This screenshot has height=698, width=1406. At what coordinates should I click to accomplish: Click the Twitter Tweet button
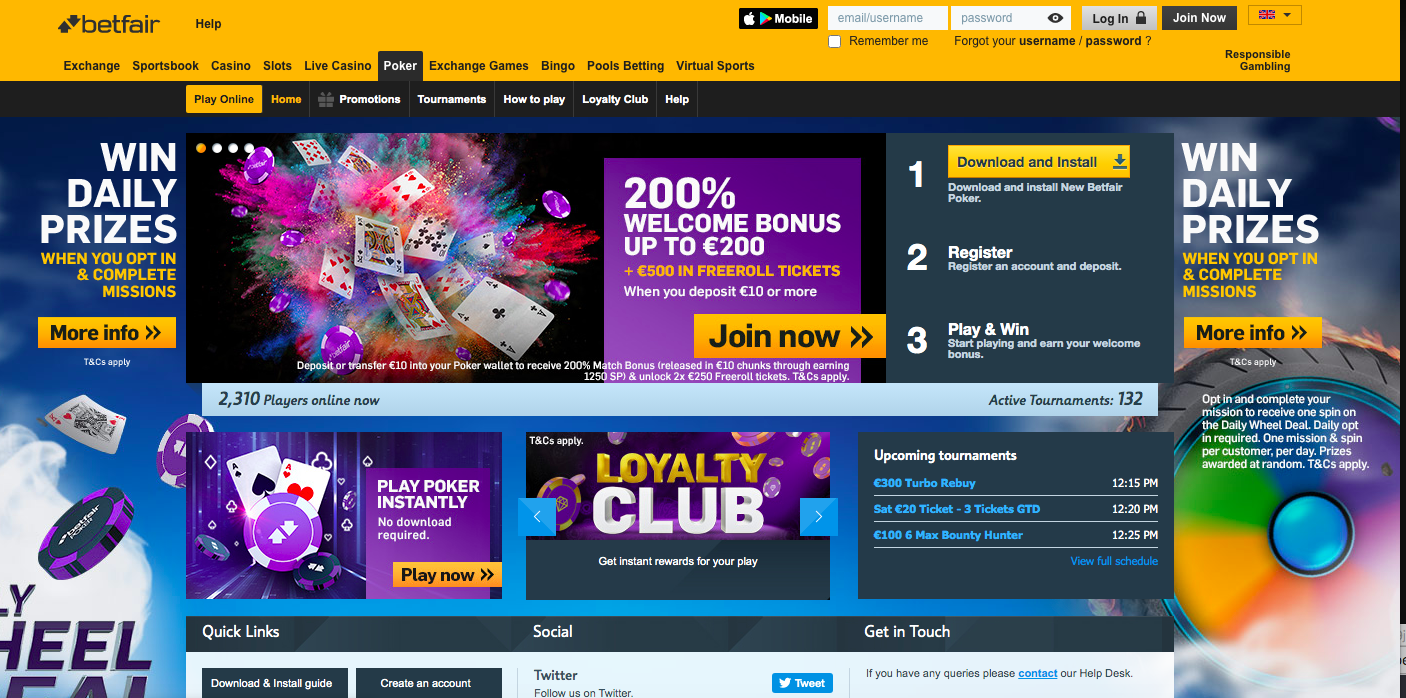pyautogui.click(x=802, y=683)
